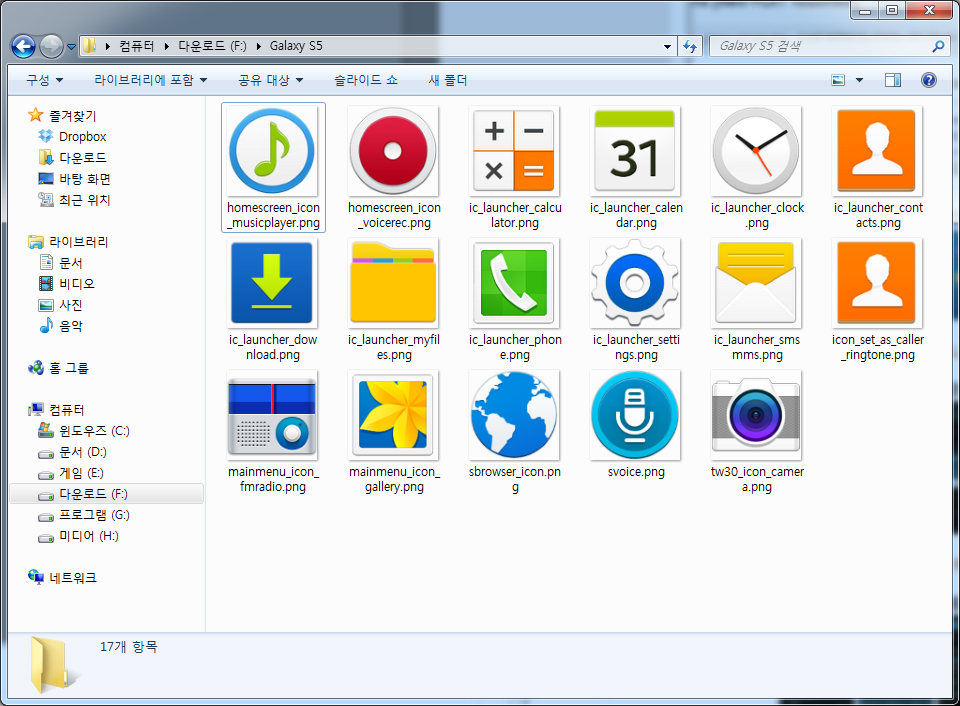Screen dimensions: 960x706
Task: Click the back navigation arrow button
Action: coord(23,46)
